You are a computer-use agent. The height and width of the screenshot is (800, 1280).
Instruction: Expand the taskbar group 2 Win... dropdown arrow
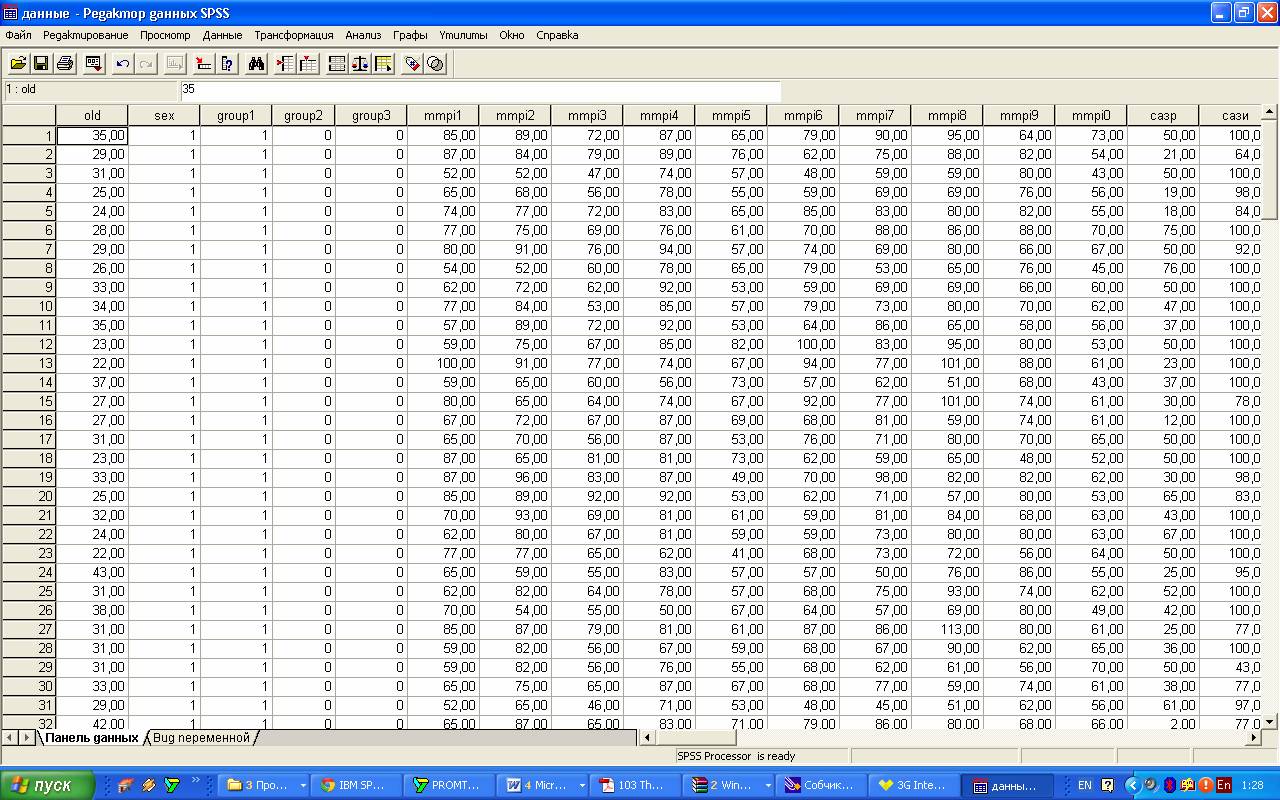click(x=766, y=785)
